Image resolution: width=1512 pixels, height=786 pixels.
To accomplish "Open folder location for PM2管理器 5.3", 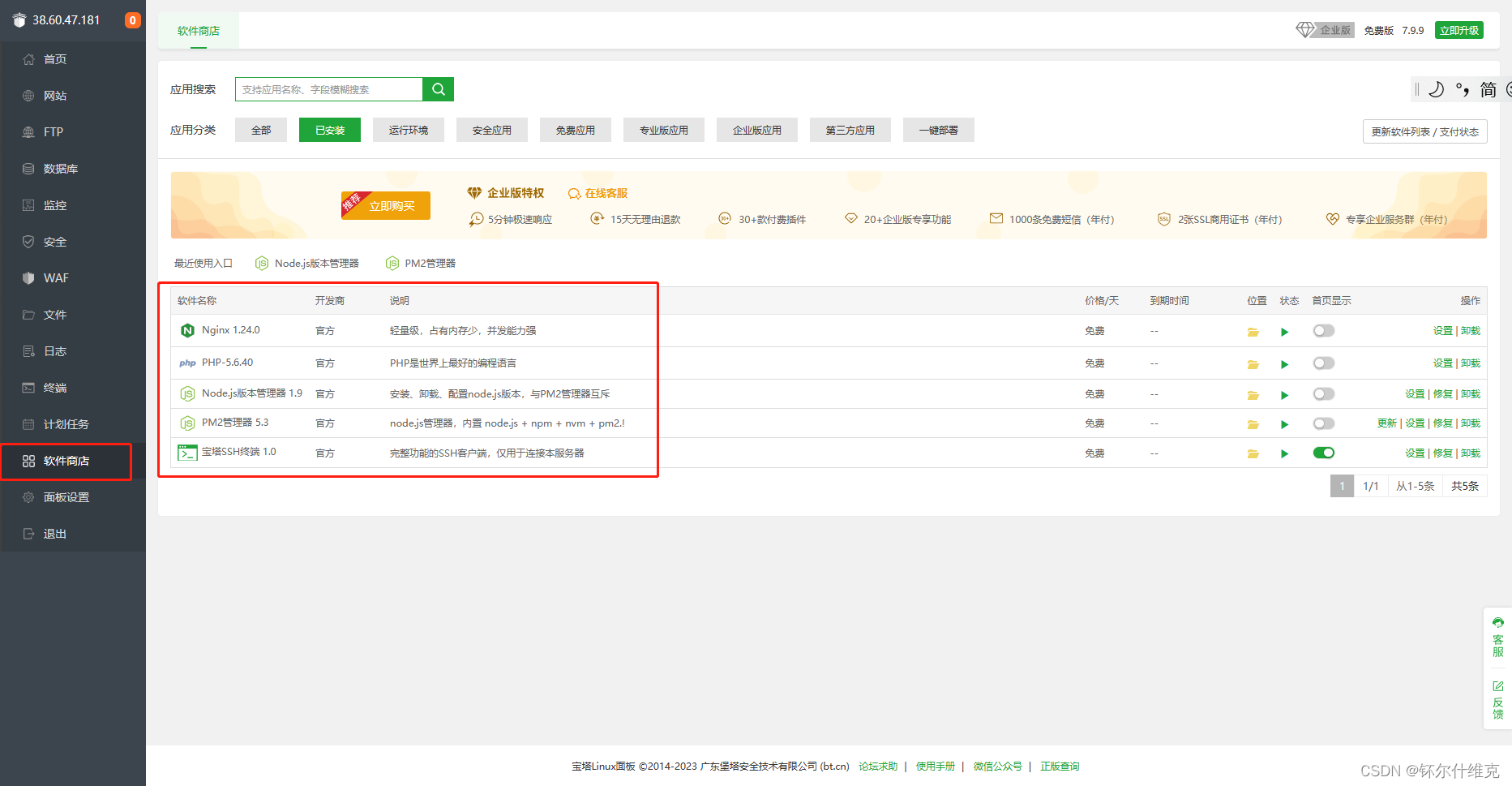I will click(x=1253, y=424).
